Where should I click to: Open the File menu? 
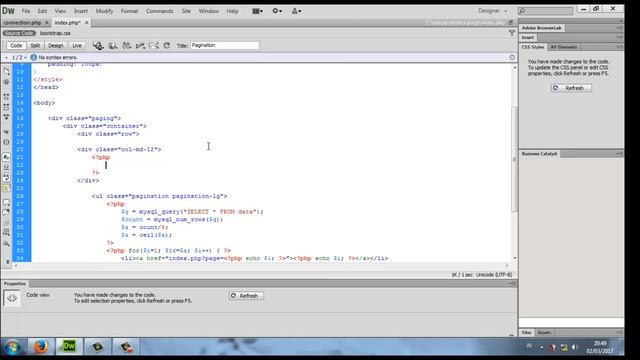tap(26, 11)
